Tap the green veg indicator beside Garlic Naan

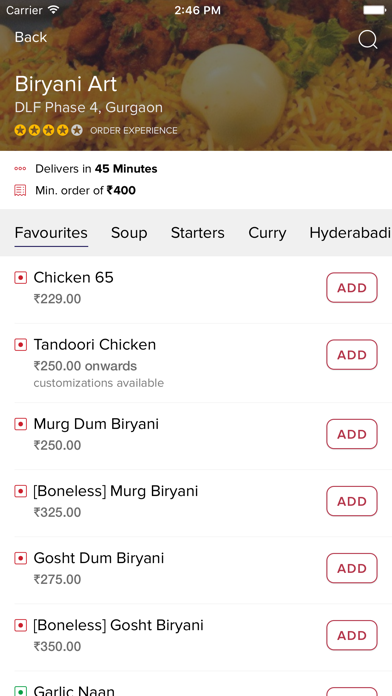(x=20, y=691)
